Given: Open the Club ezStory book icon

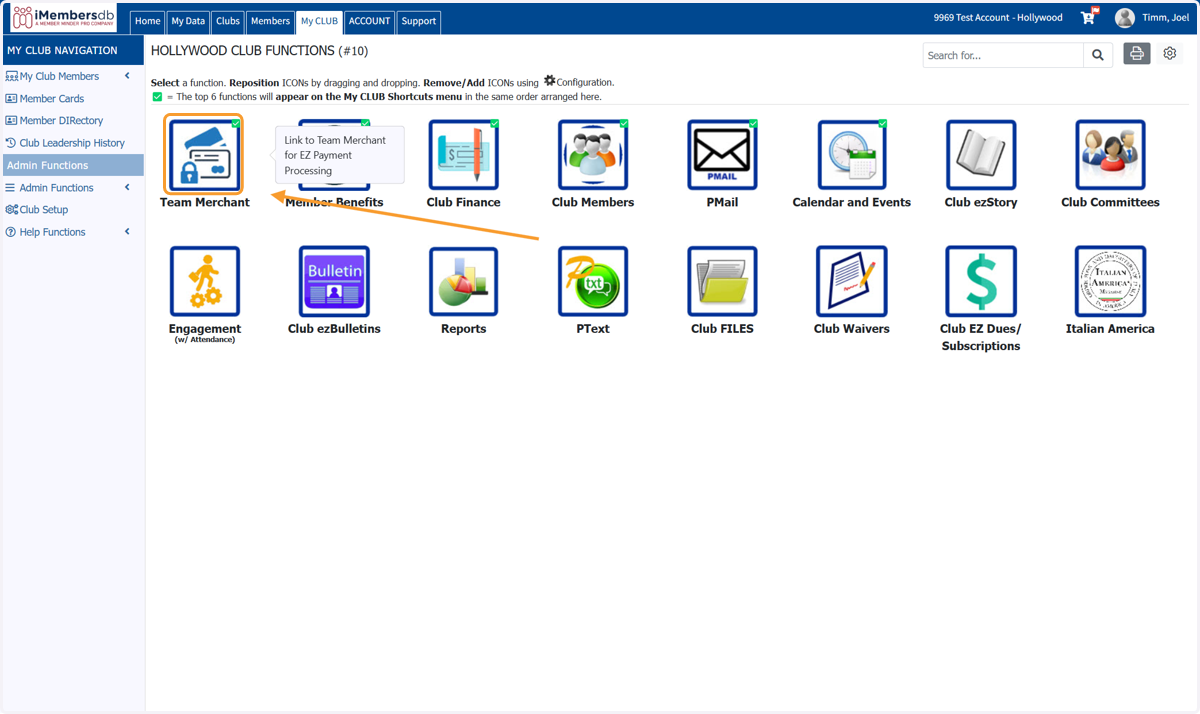Looking at the screenshot, I should pyautogui.click(x=981, y=155).
